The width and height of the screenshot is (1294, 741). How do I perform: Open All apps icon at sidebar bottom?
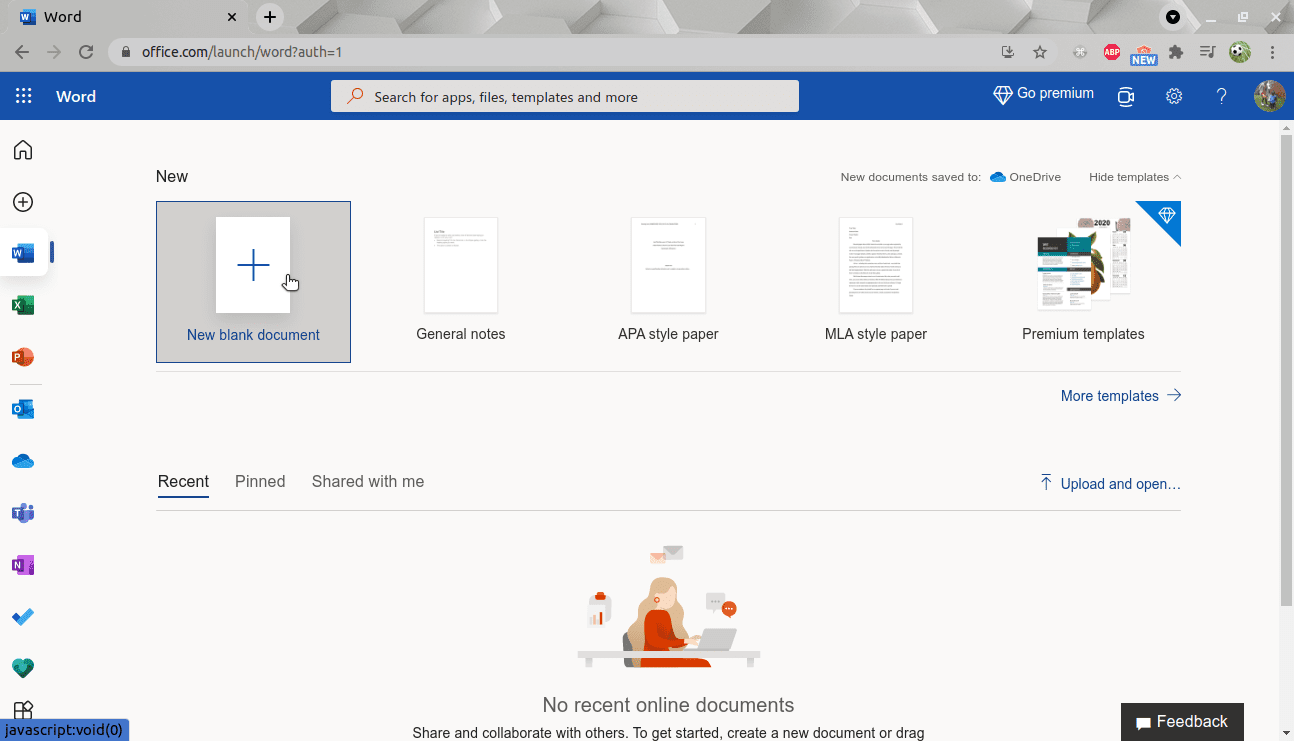[x=23, y=710]
